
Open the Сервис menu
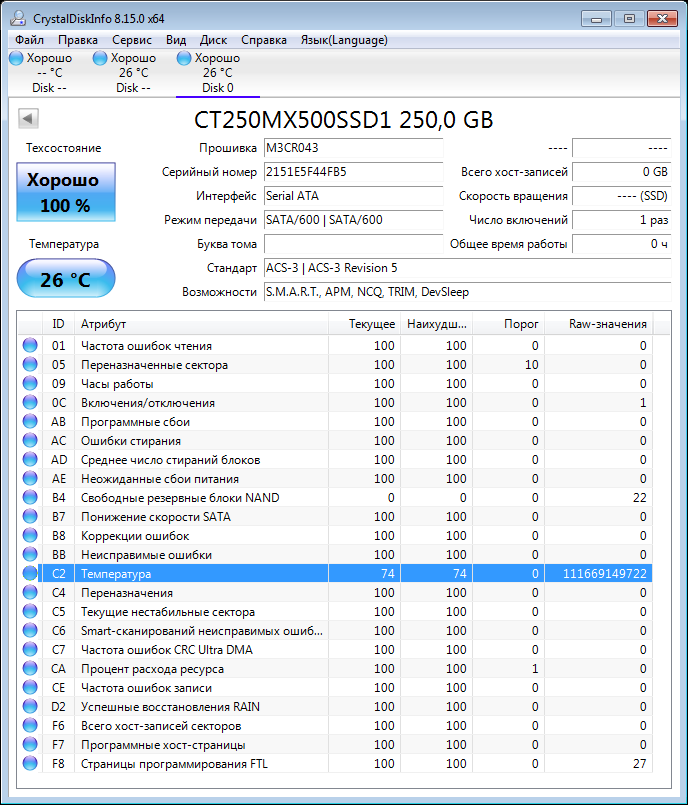click(x=132, y=40)
